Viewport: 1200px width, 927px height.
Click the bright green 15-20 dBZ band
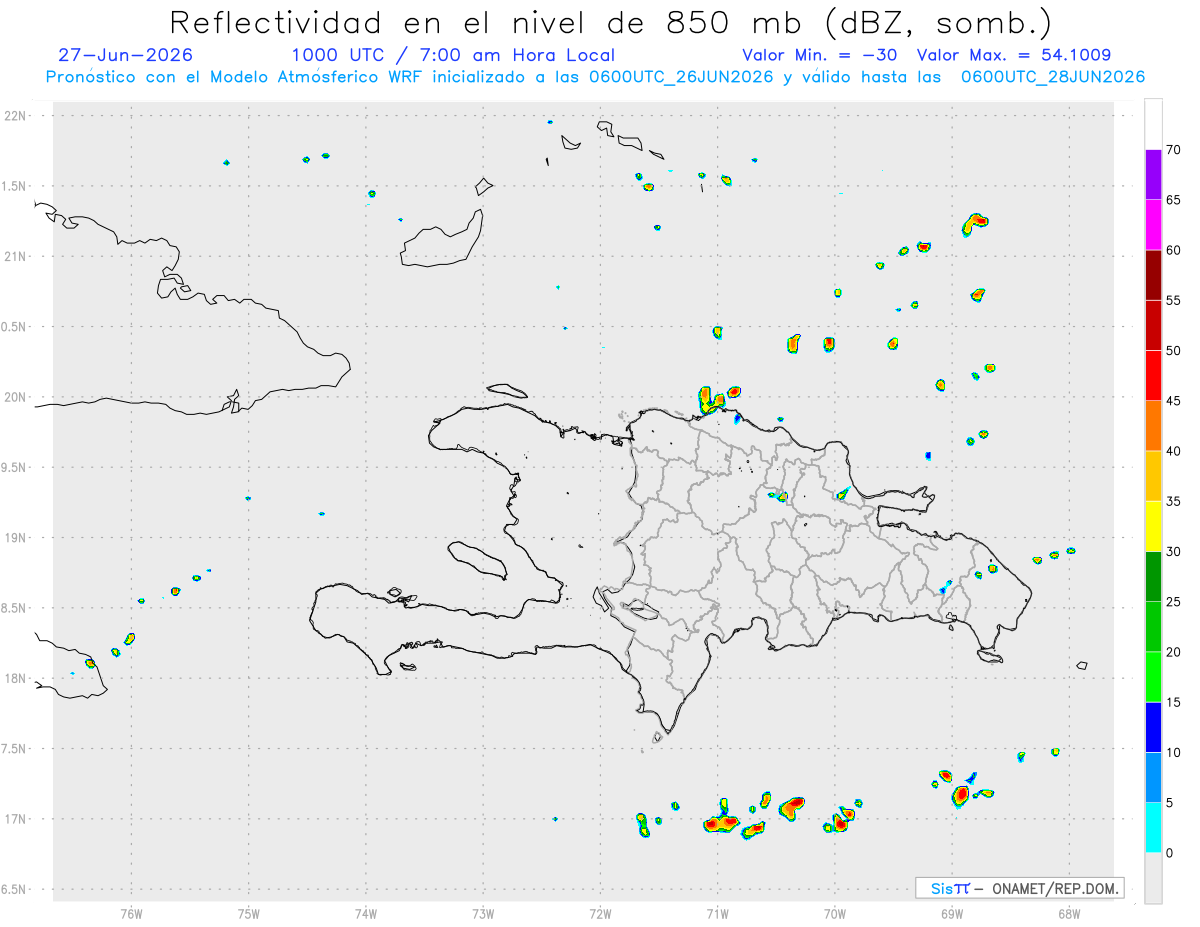(x=1153, y=677)
